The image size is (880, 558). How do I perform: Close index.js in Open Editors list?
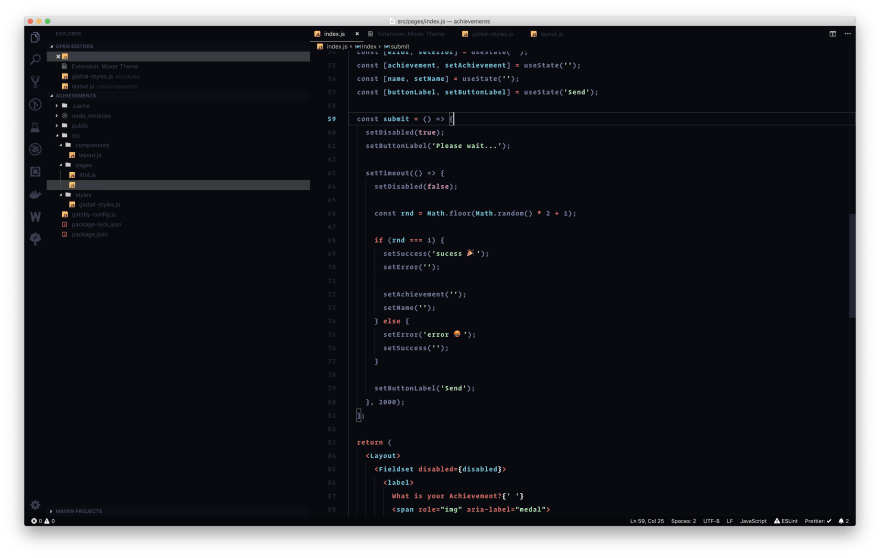tap(58, 57)
